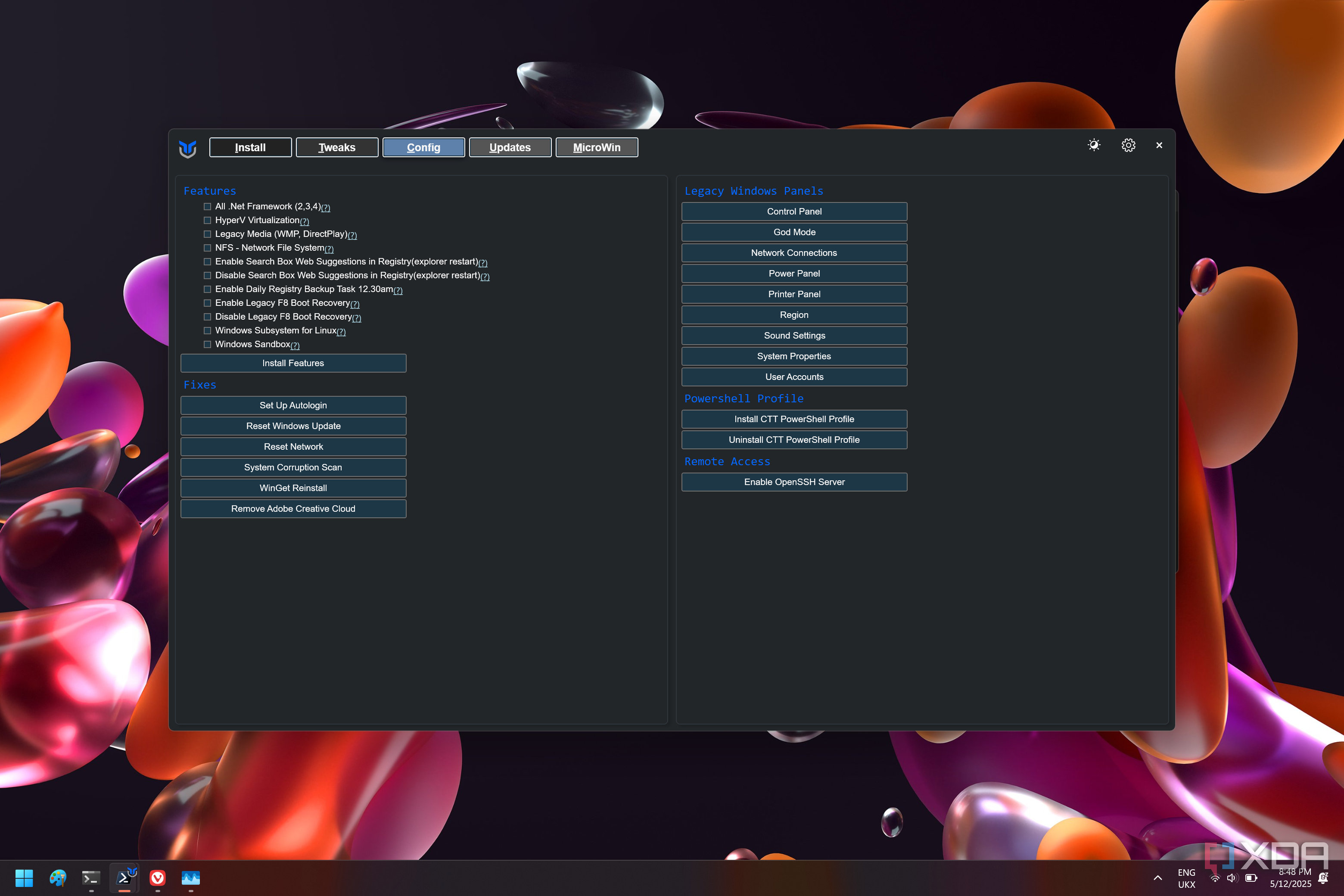The width and height of the screenshot is (1344, 896).
Task: Open the clock and date flyout
Action: pos(1290,878)
